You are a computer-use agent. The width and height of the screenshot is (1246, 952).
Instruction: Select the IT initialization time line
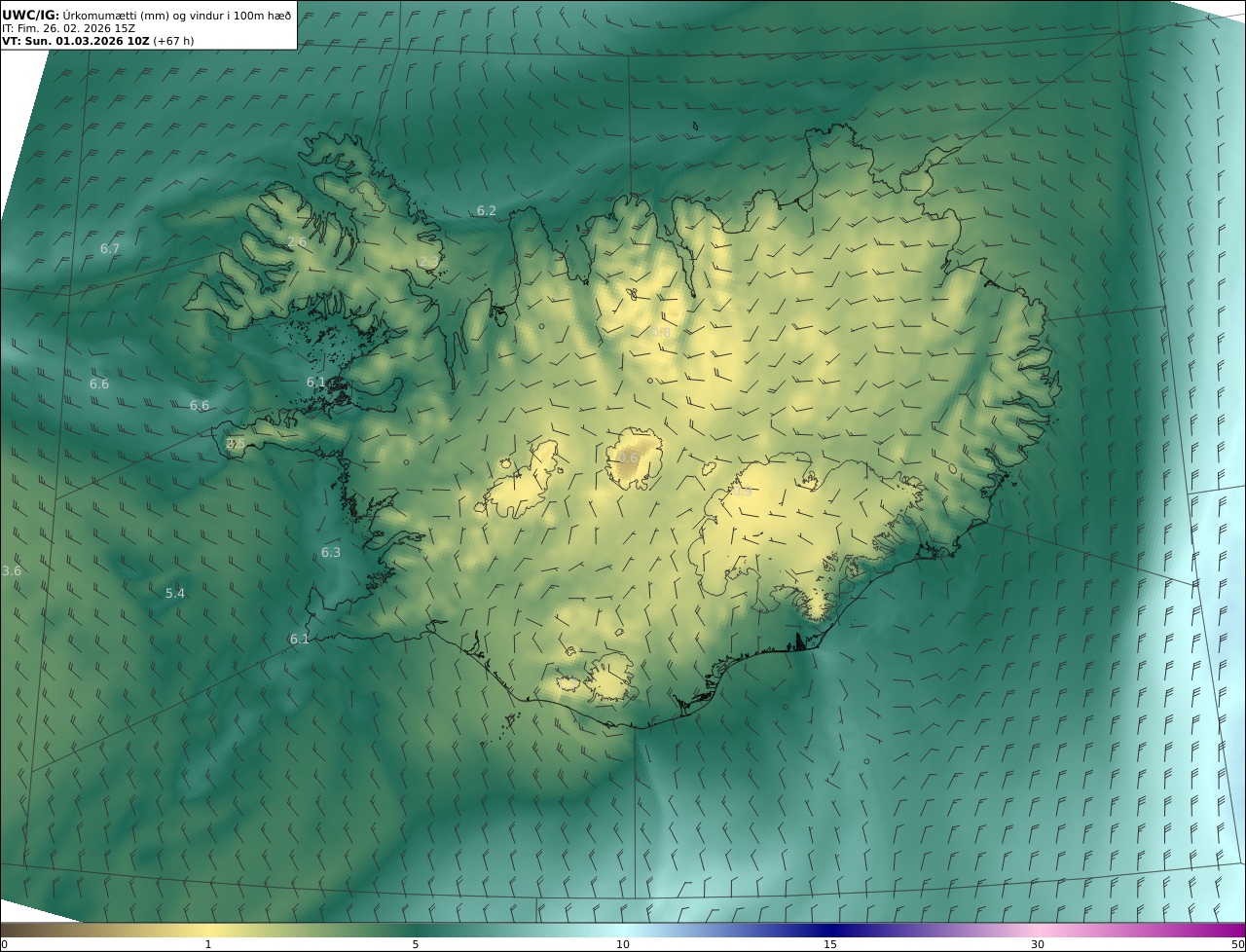click(68, 28)
